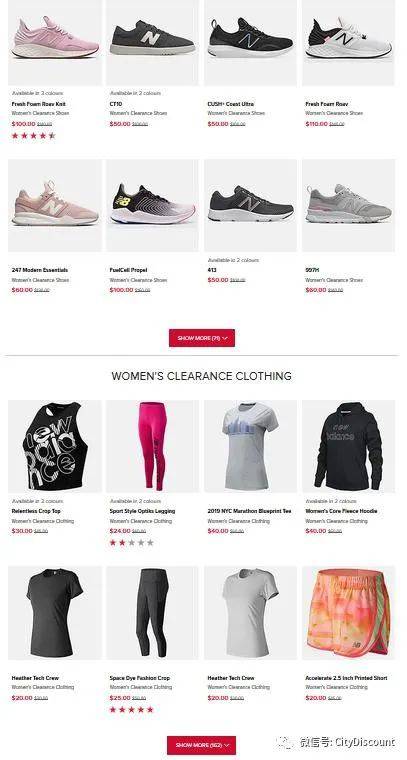Click the two-star rating under Optiks Legging
This screenshot has width=407, height=760.
click(132, 542)
